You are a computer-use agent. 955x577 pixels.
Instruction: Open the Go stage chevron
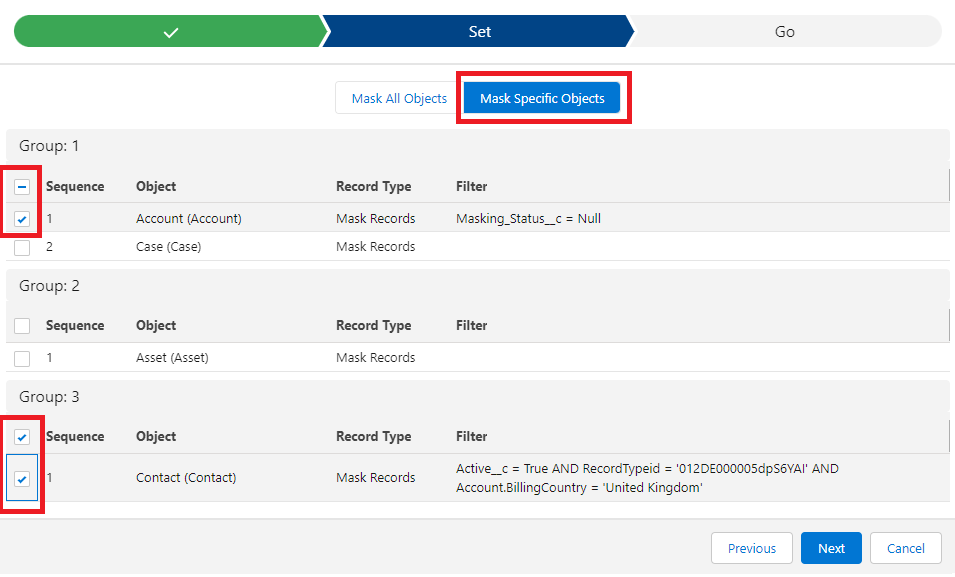click(x=784, y=31)
